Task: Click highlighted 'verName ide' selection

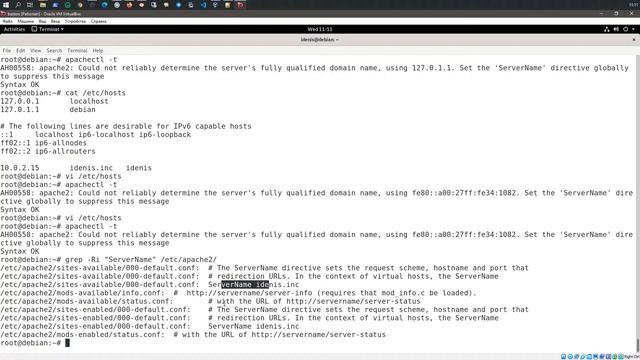Action: (245, 284)
